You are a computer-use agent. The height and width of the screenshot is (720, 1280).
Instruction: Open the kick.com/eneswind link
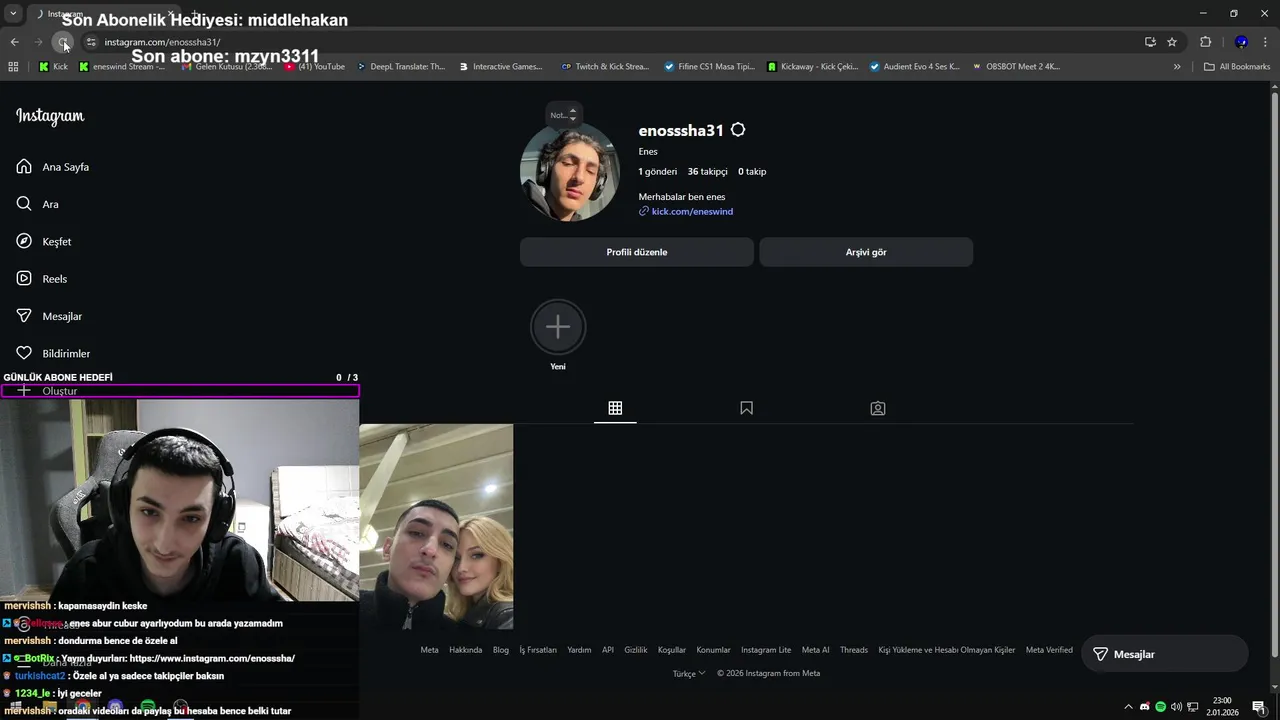point(692,212)
